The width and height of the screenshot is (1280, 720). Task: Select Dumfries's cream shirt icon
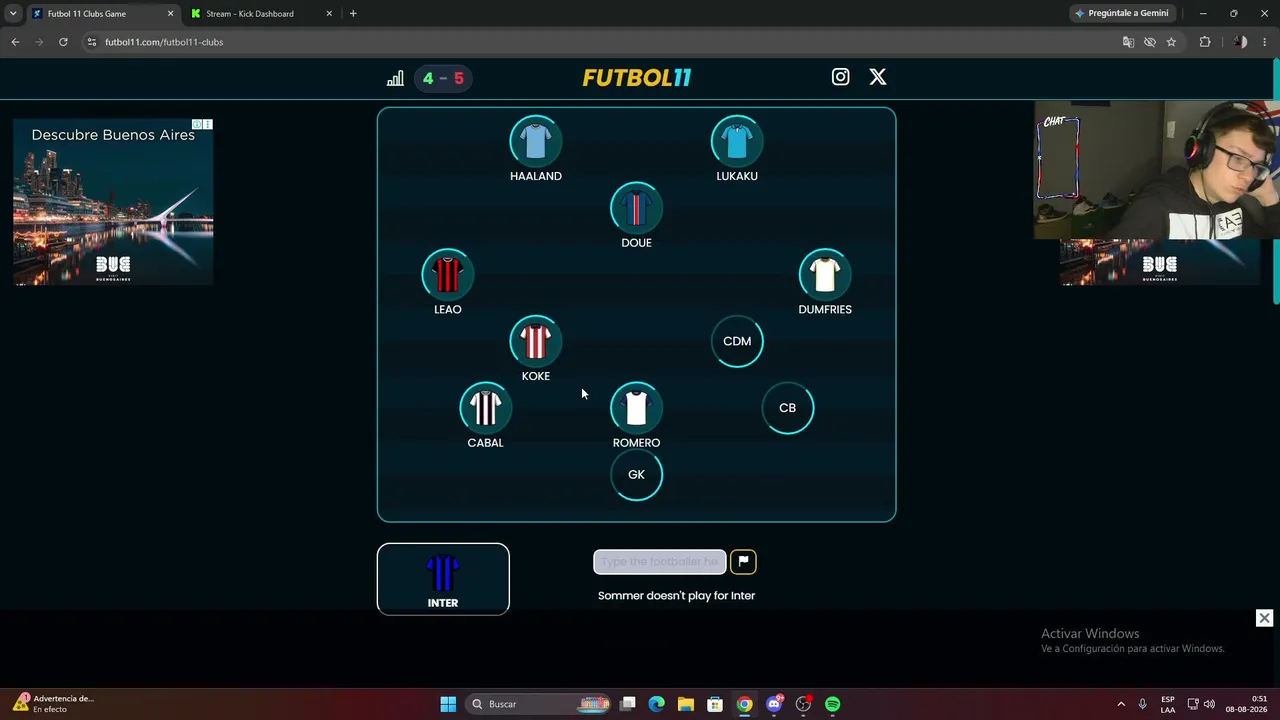[x=825, y=275]
